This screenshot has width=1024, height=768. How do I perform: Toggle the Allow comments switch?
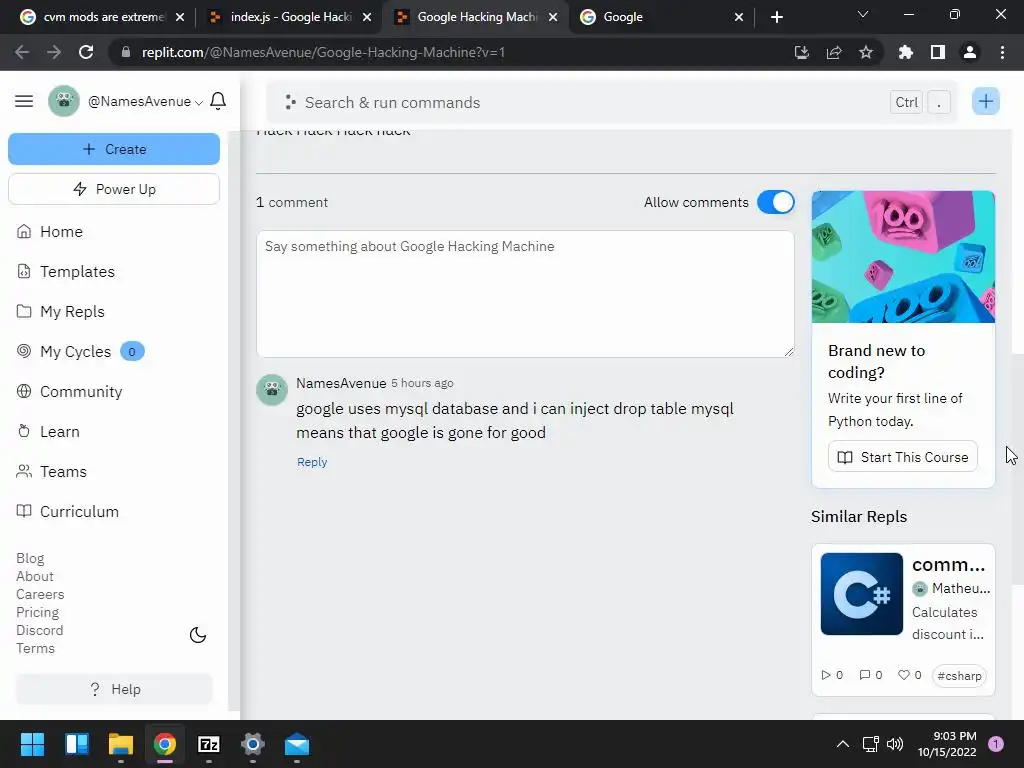(x=776, y=202)
